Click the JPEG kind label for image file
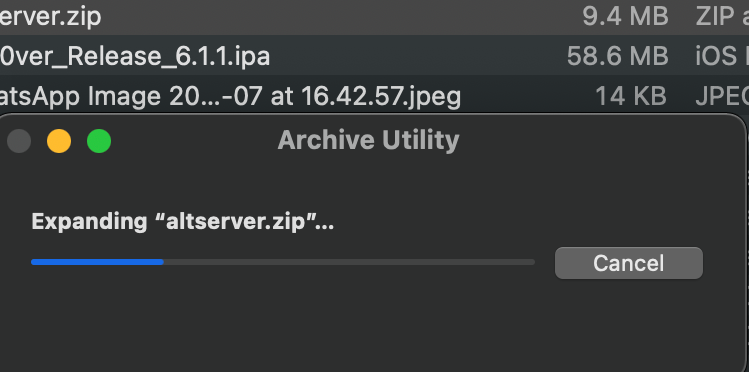Screen dimensions: 749x372 pos(722,96)
